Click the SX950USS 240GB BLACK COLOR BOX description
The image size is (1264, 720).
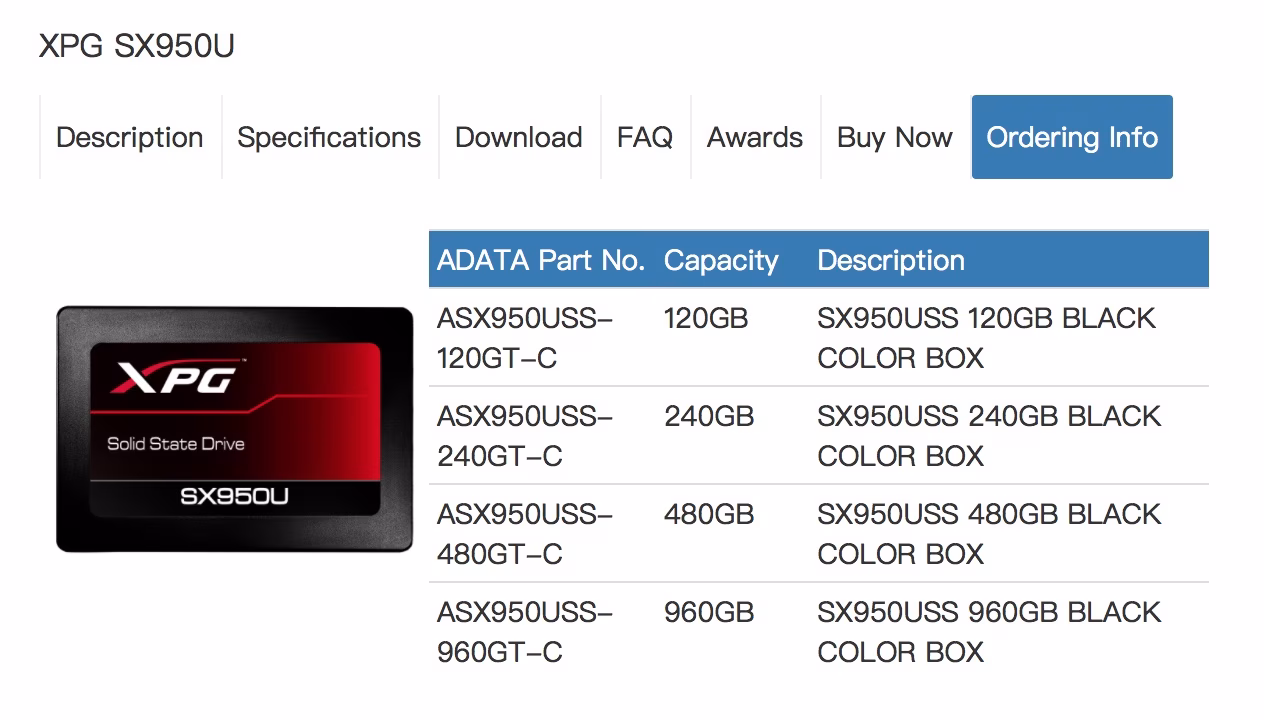(989, 436)
